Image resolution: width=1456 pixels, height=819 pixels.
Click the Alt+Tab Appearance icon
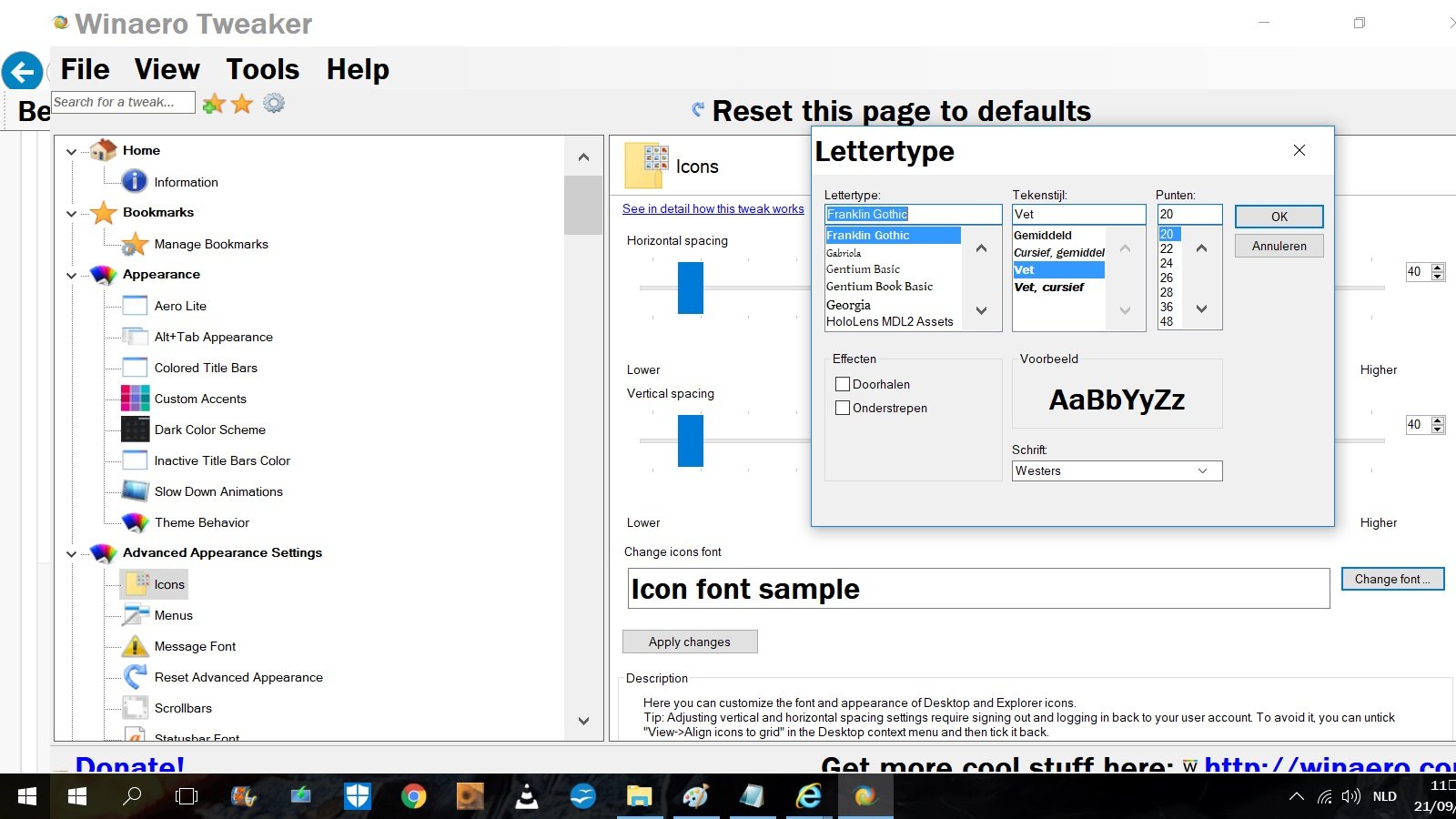tap(135, 337)
